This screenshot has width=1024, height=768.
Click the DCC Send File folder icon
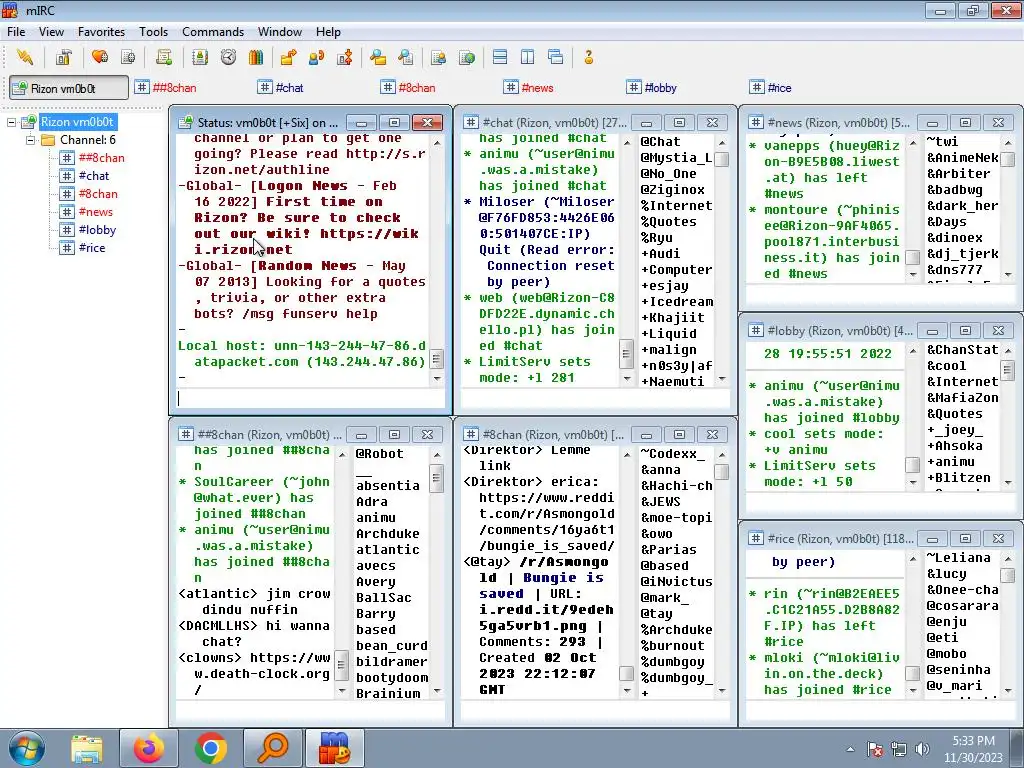pyautogui.click(x=288, y=57)
